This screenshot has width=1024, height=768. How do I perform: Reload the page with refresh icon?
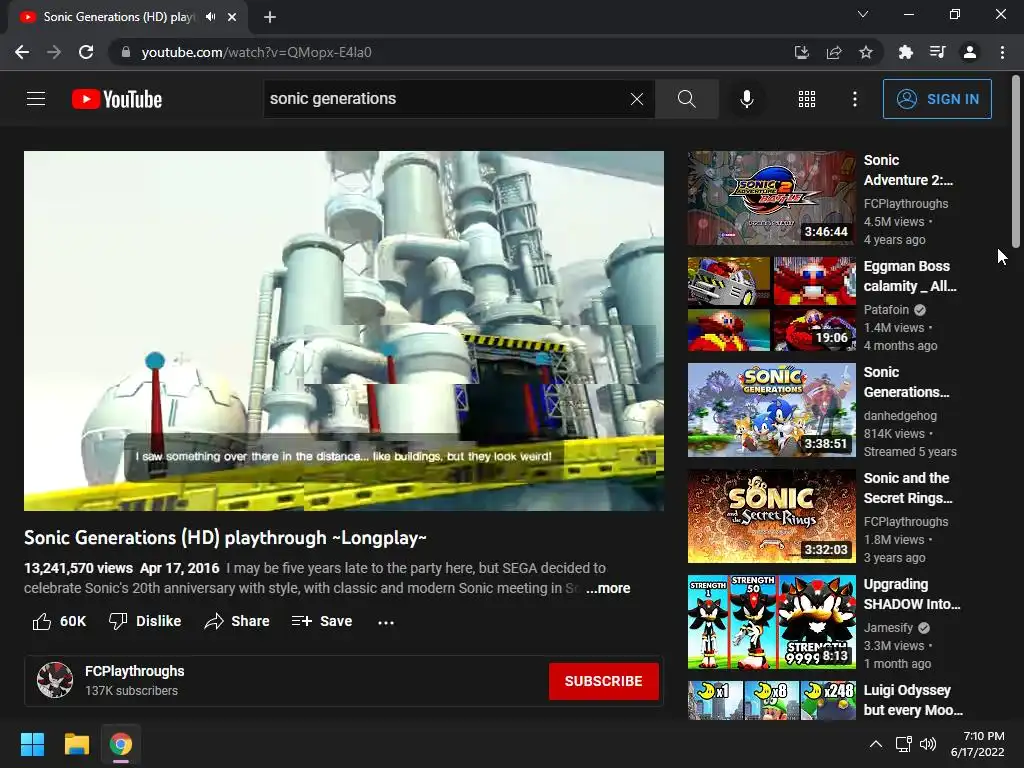point(86,52)
